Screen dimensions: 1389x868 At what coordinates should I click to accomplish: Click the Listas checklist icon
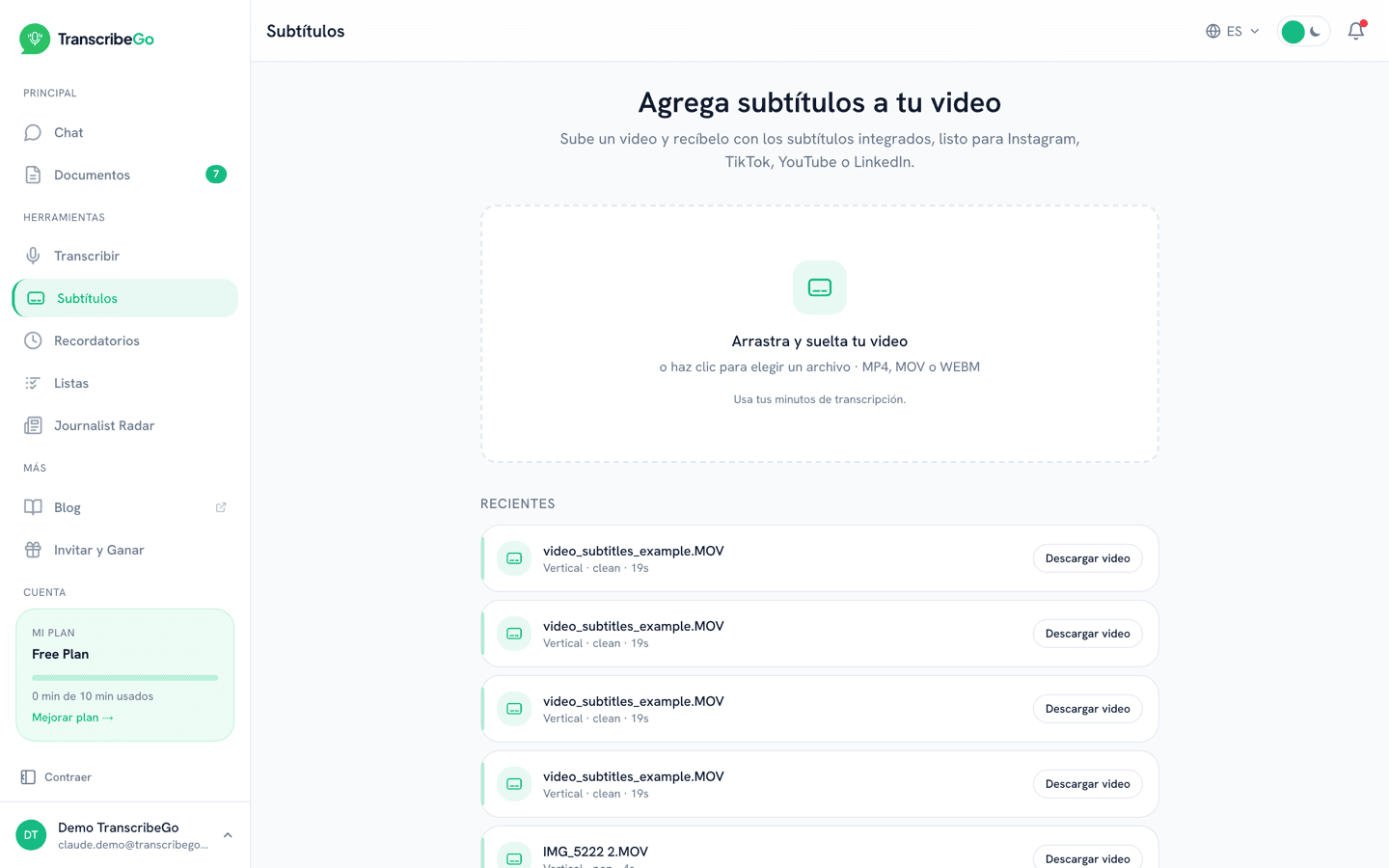[33, 383]
